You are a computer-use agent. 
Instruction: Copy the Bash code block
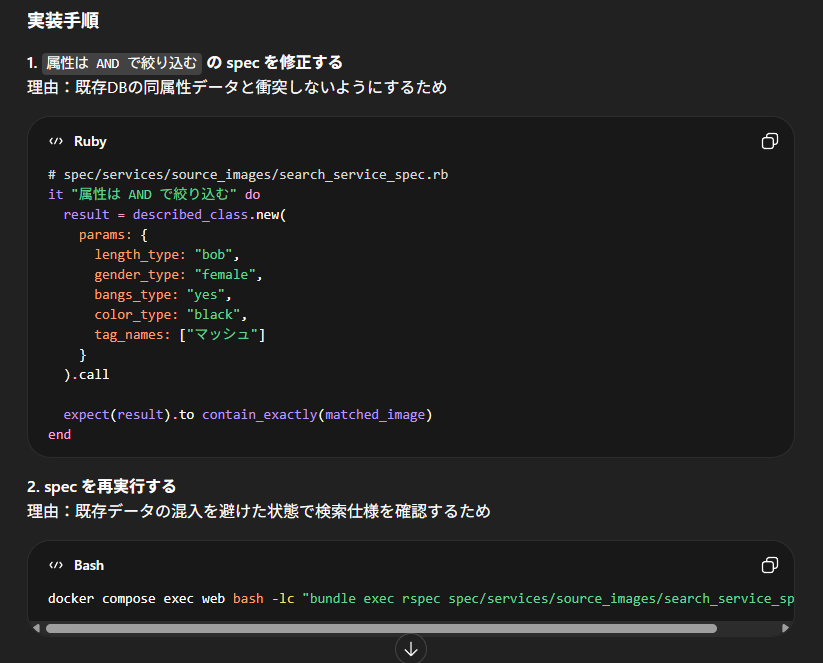tap(769, 565)
